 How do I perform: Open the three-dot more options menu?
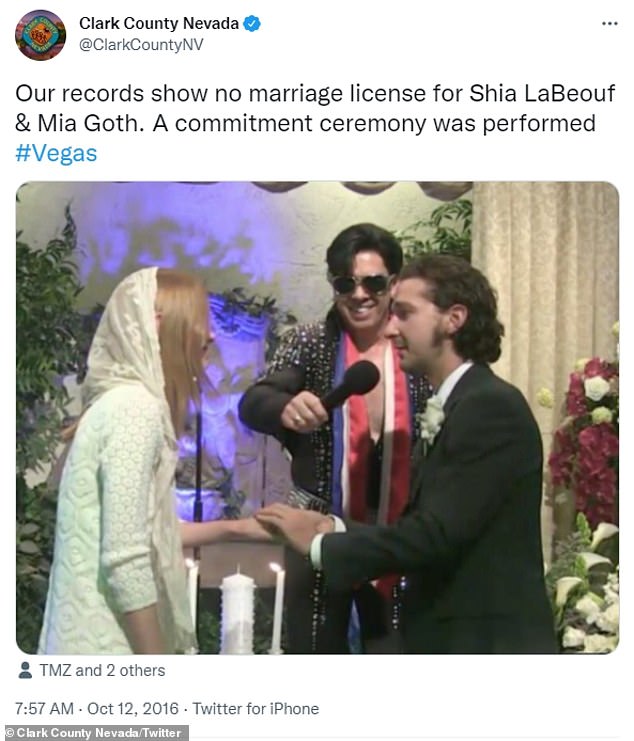click(609, 24)
